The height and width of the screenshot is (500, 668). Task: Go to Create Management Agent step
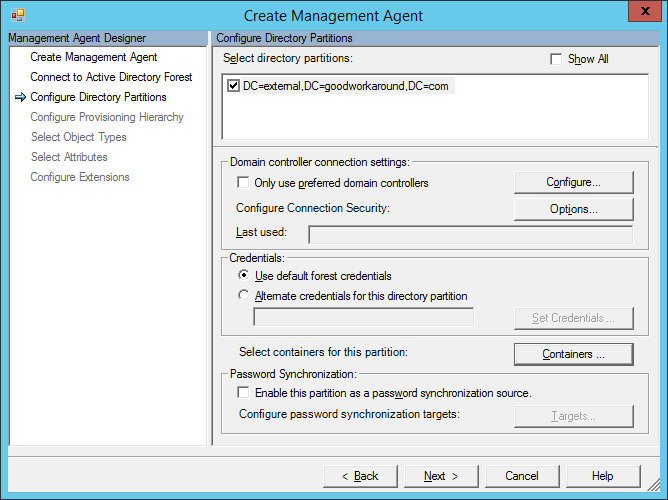pos(93,57)
